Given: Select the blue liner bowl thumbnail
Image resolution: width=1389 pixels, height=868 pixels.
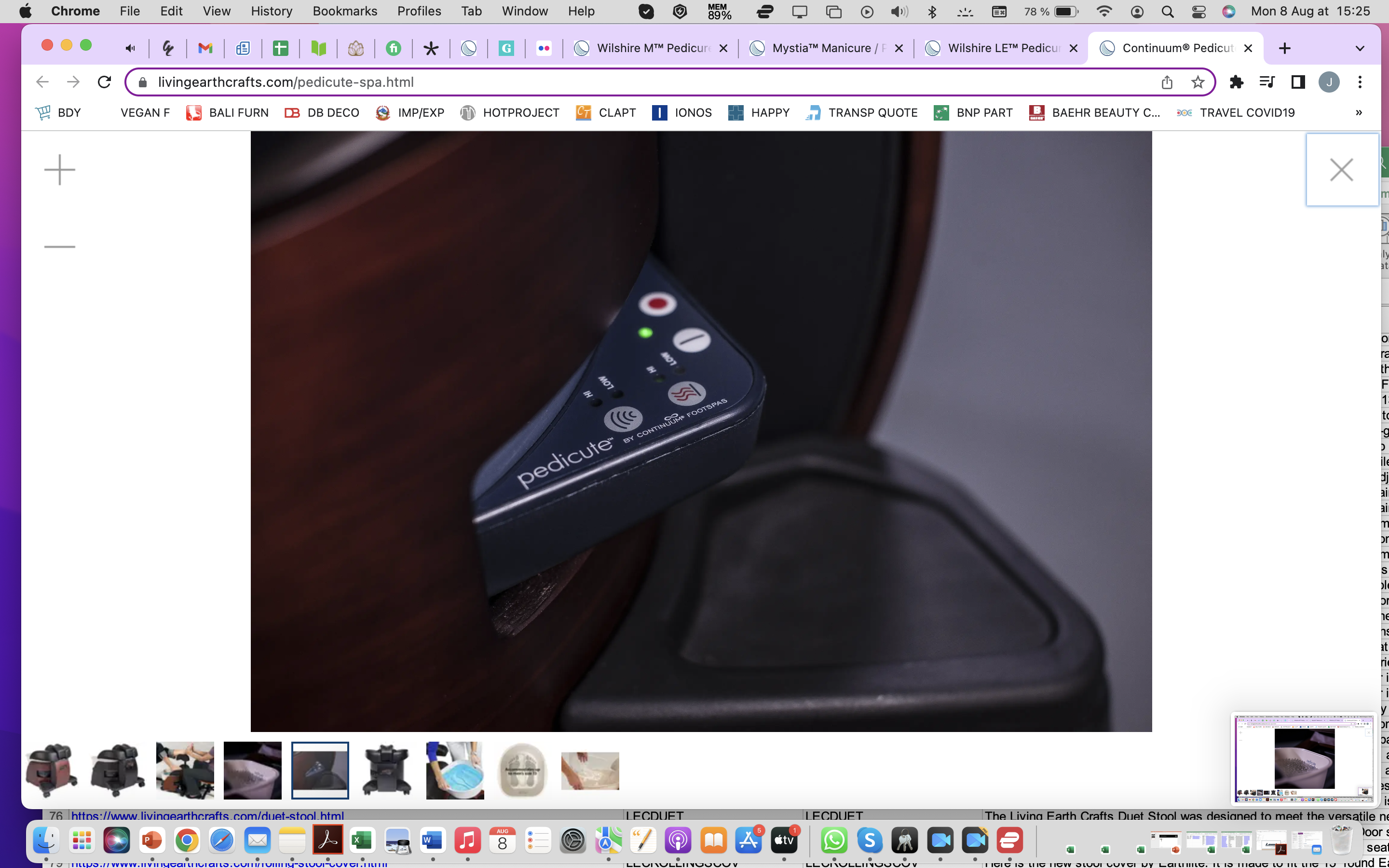Looking at the screenshot, I should (x=455, y=771).
